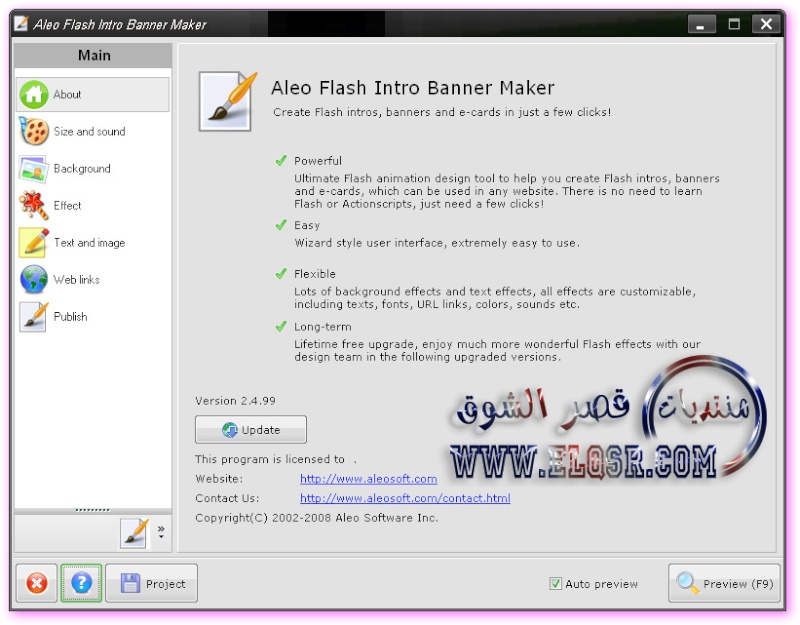Click the Preview (F9) button

(x=724, y=583)
